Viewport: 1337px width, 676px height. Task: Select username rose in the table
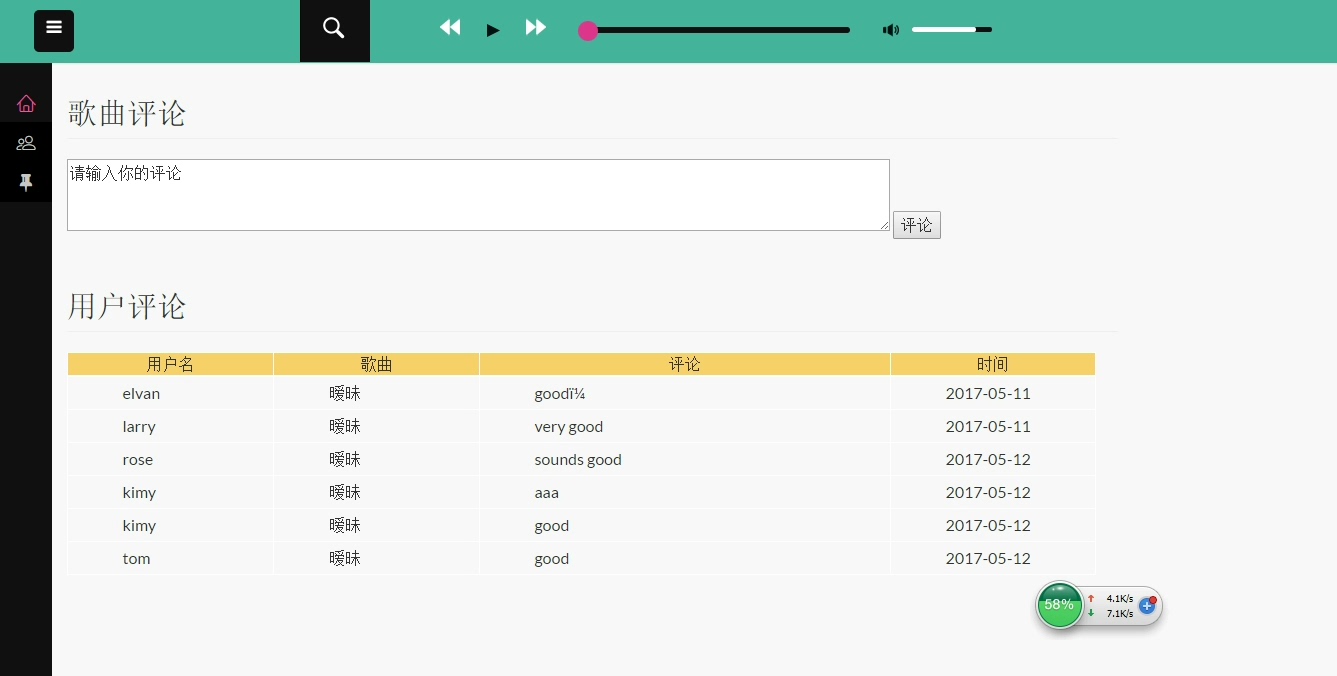coord(138,460)
